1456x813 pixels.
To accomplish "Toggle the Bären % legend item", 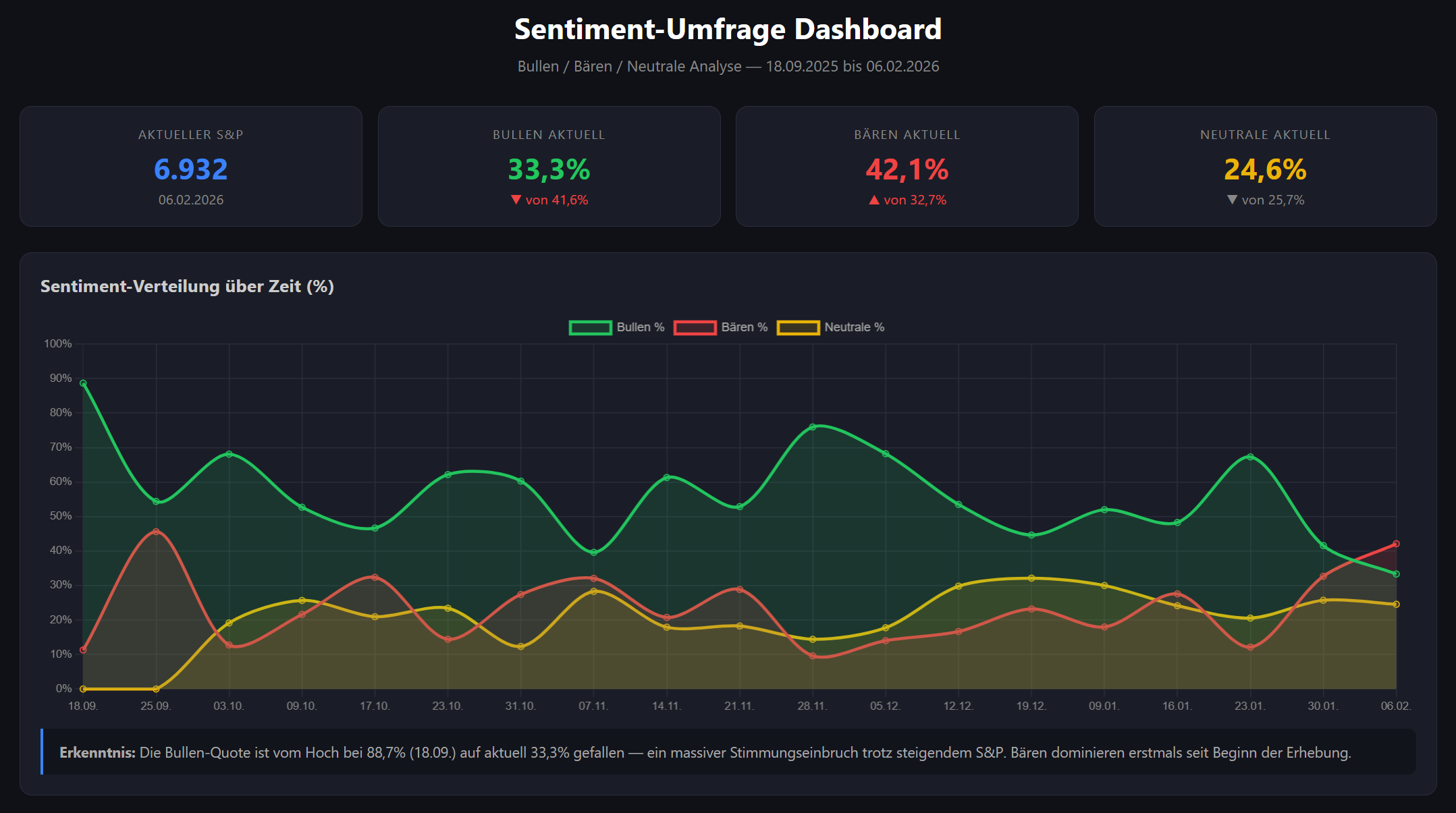I will tap(744, 327).
